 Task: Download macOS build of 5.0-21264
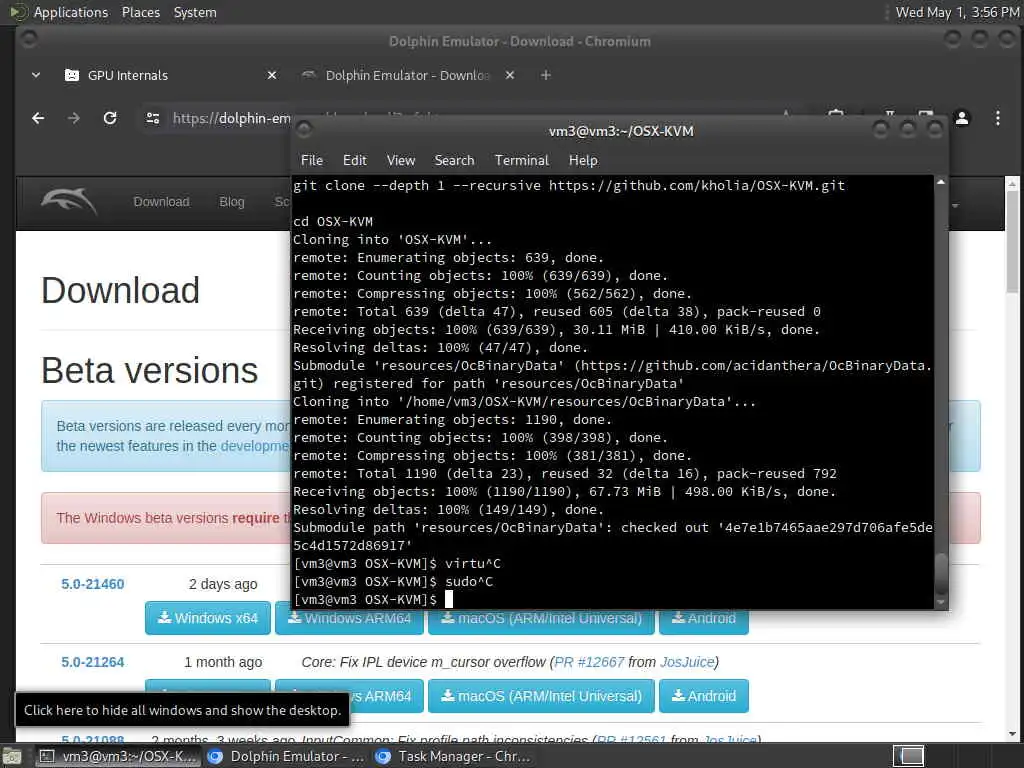[x=541, y=696]
